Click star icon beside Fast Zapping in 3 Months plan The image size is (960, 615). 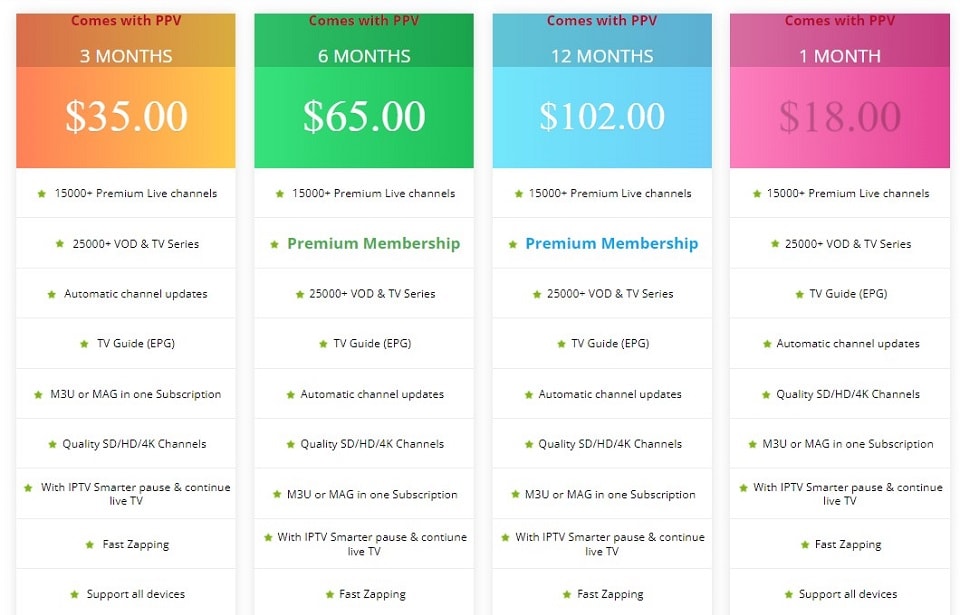pyautogui.click(x=89, y=545)
